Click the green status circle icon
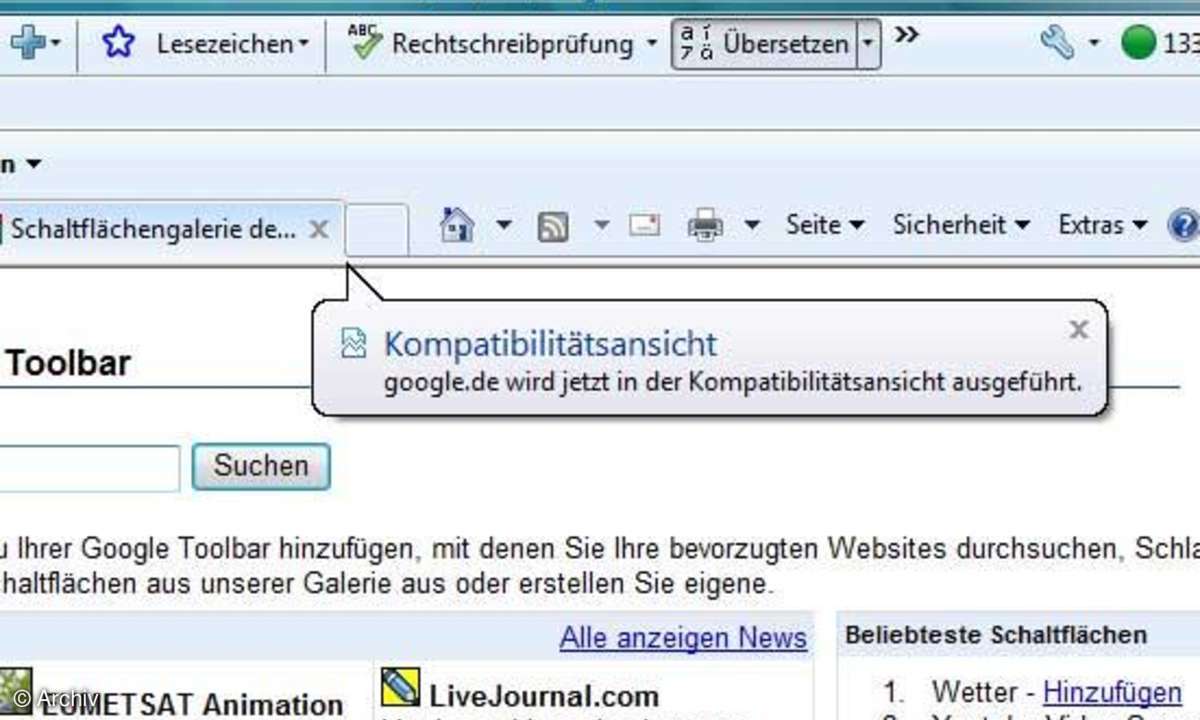 click(x=1137, y=43)
